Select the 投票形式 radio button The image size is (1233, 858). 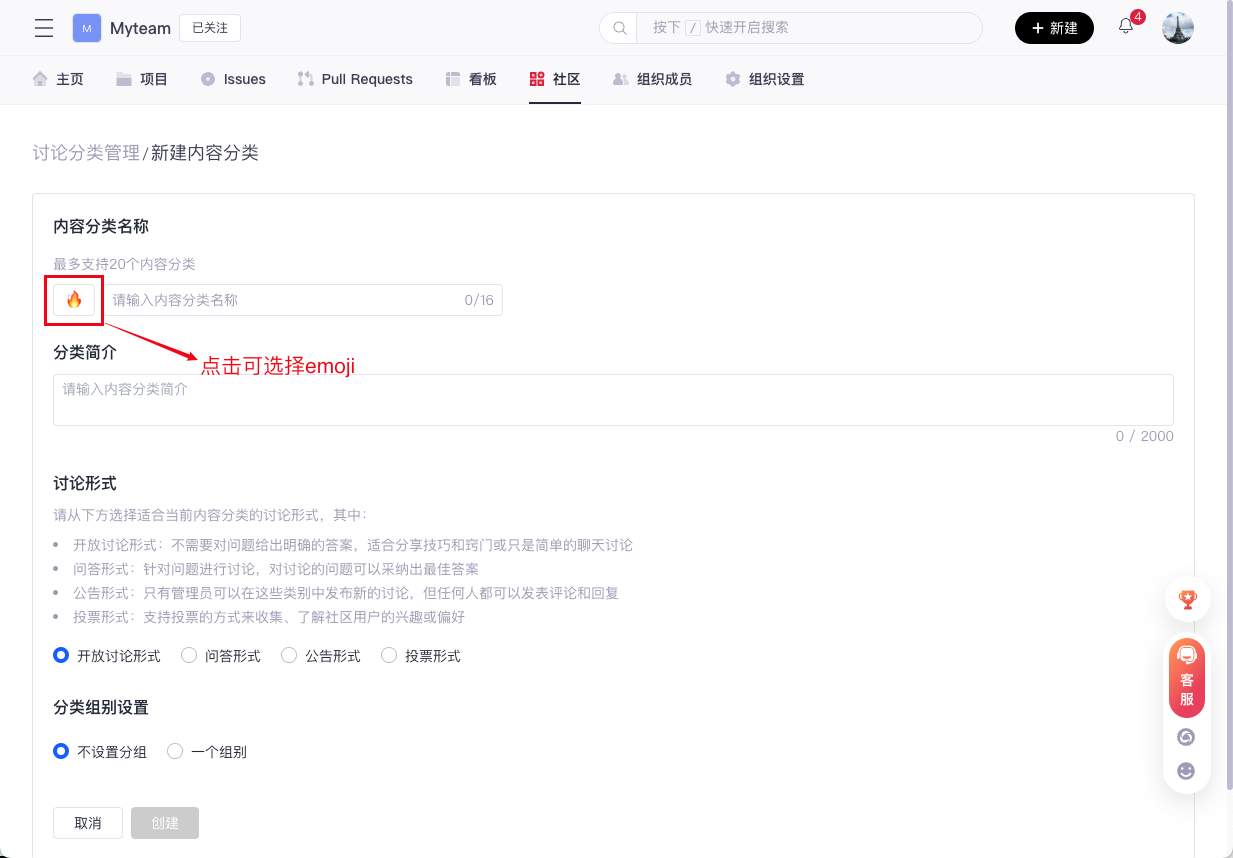pos(389,656)
